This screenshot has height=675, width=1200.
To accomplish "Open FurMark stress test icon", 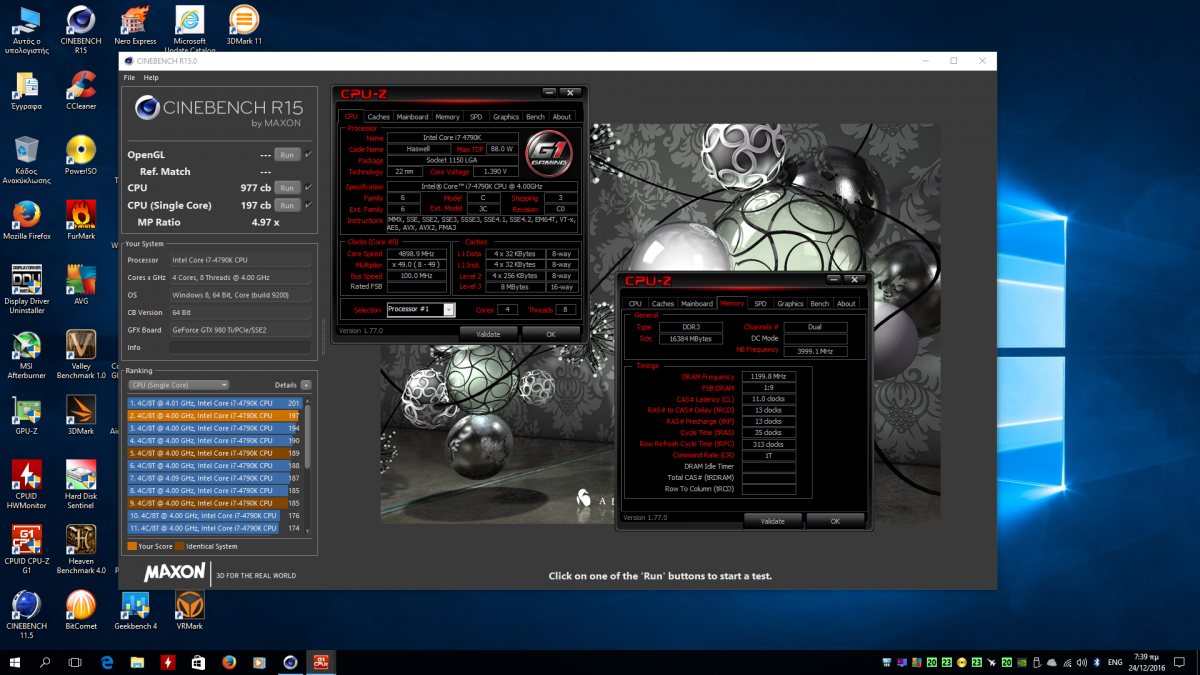I will point(80,220).
